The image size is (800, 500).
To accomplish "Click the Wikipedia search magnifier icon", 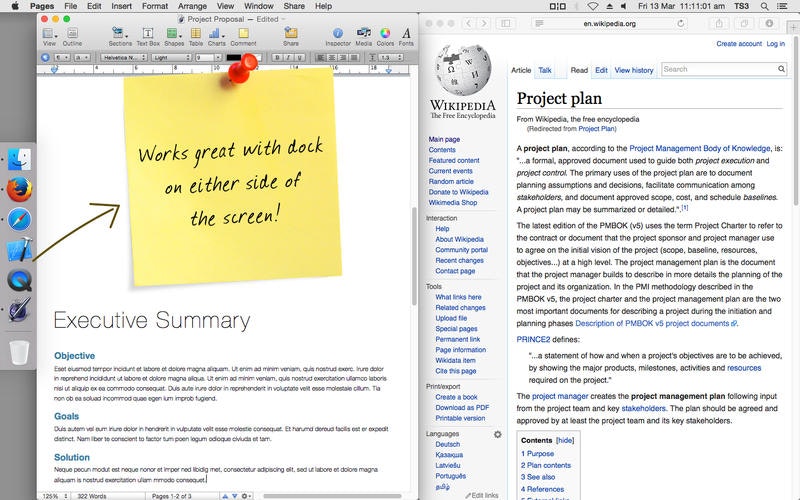I will (x=781, y=69).
